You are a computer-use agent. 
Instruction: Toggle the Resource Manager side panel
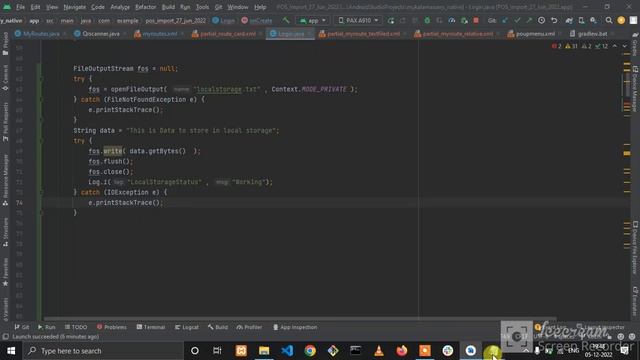coord(5,180)
